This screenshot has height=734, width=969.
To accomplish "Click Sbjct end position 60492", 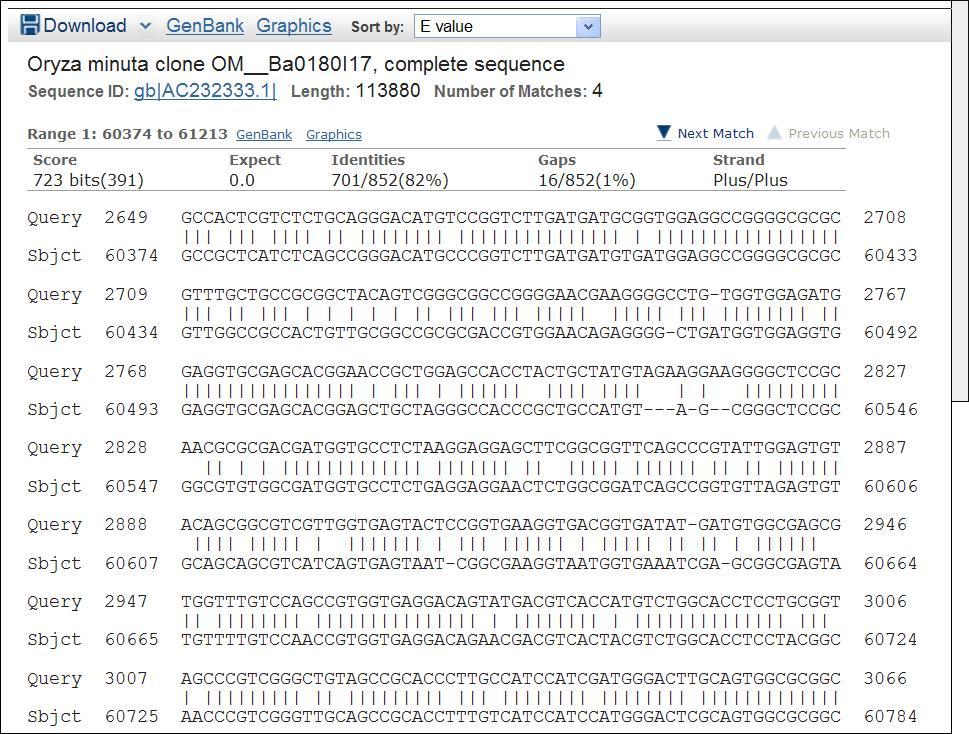I will pos(891,333).
